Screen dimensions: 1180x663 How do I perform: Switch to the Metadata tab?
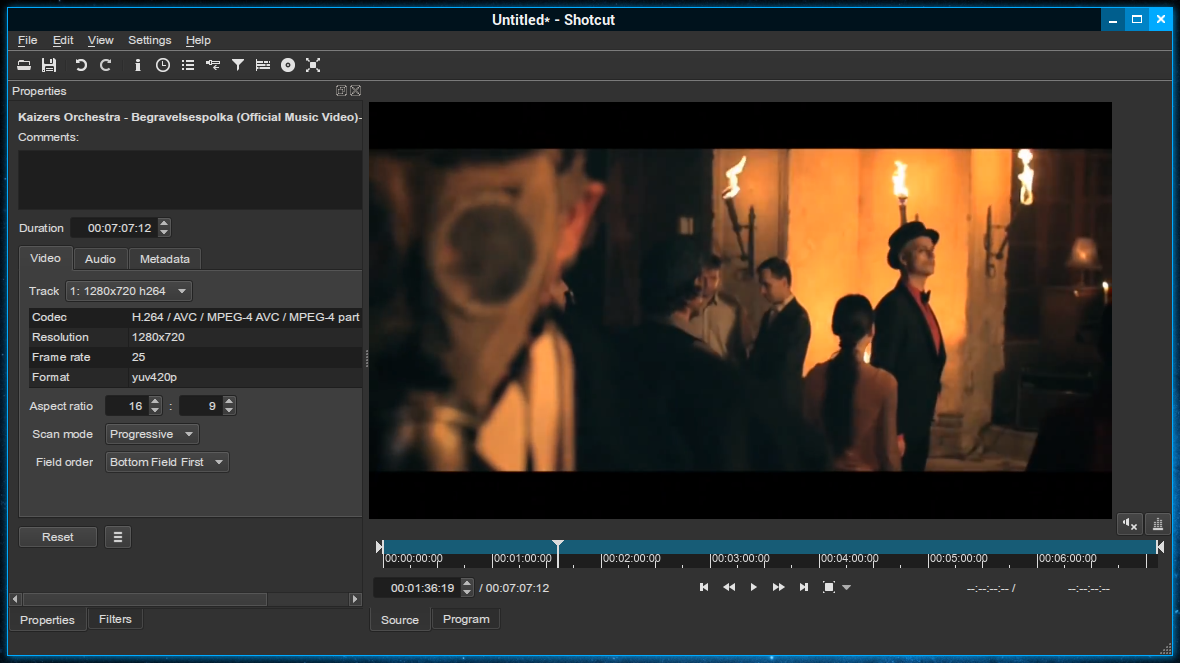pyautogui.click(x=165, y=259)
